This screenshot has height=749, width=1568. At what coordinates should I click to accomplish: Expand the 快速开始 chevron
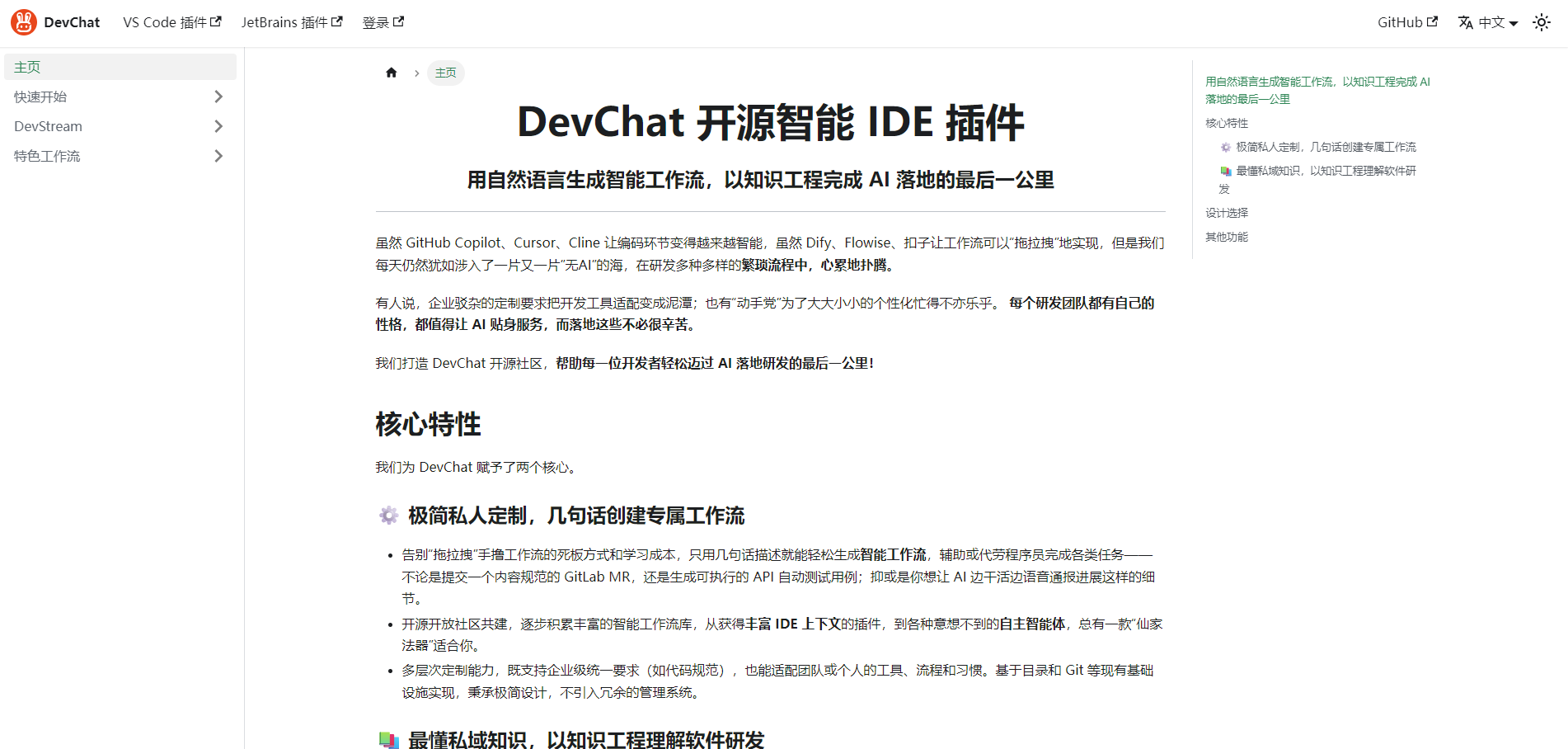218,97
